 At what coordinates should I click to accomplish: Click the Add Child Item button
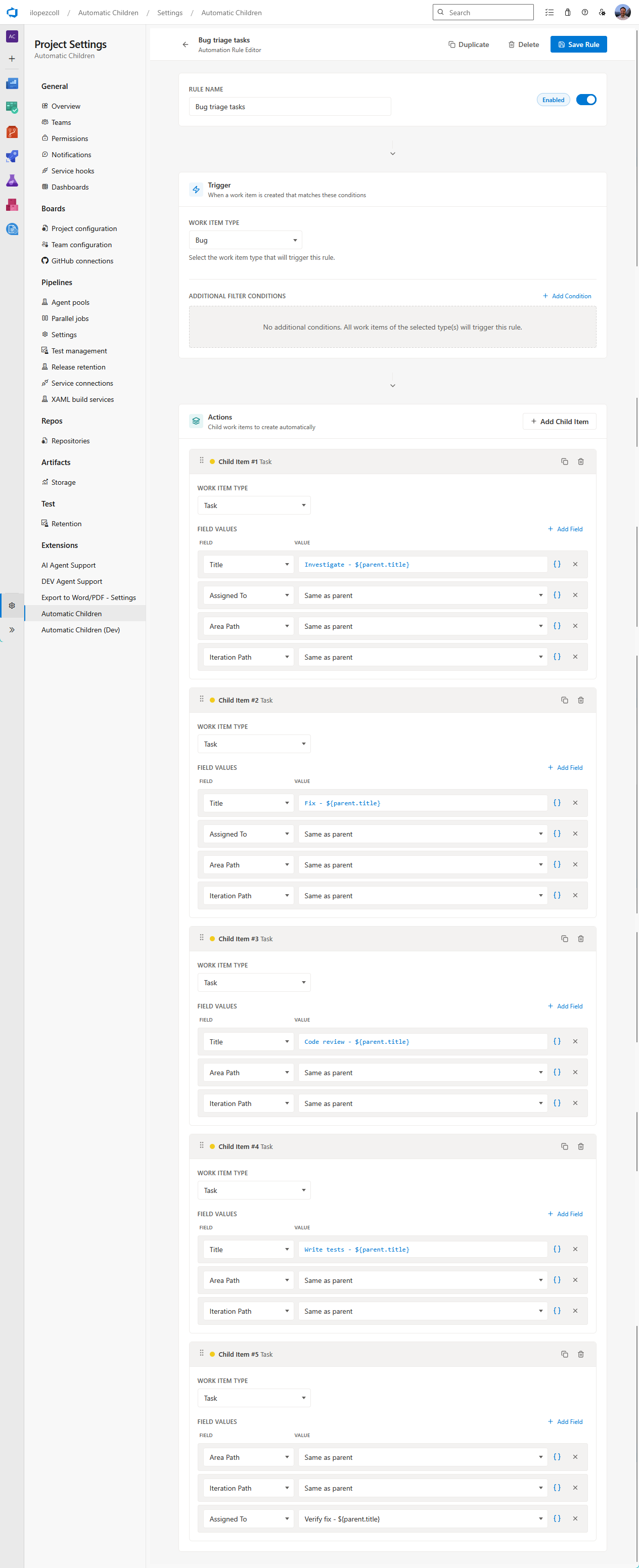(x=559, y=421)
